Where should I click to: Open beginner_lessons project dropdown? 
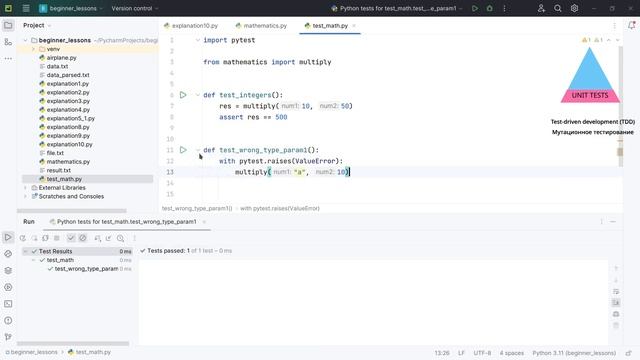tap(71, 8)
